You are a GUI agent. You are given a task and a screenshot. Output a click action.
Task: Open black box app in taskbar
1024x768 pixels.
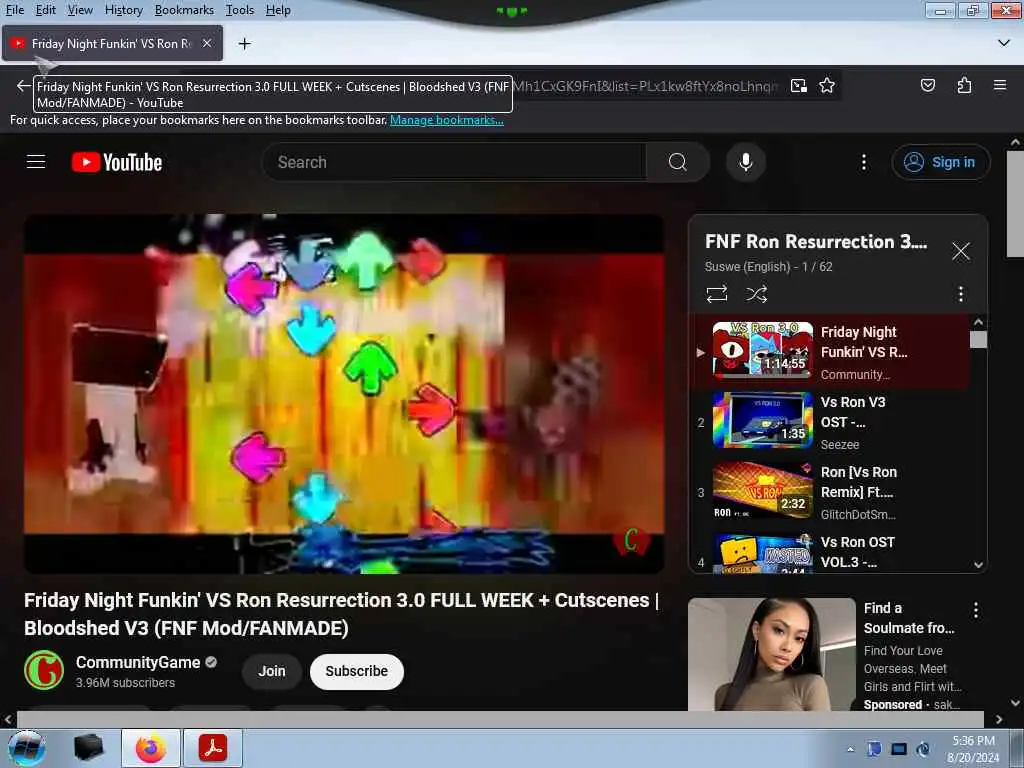click(x=88, y=748)
